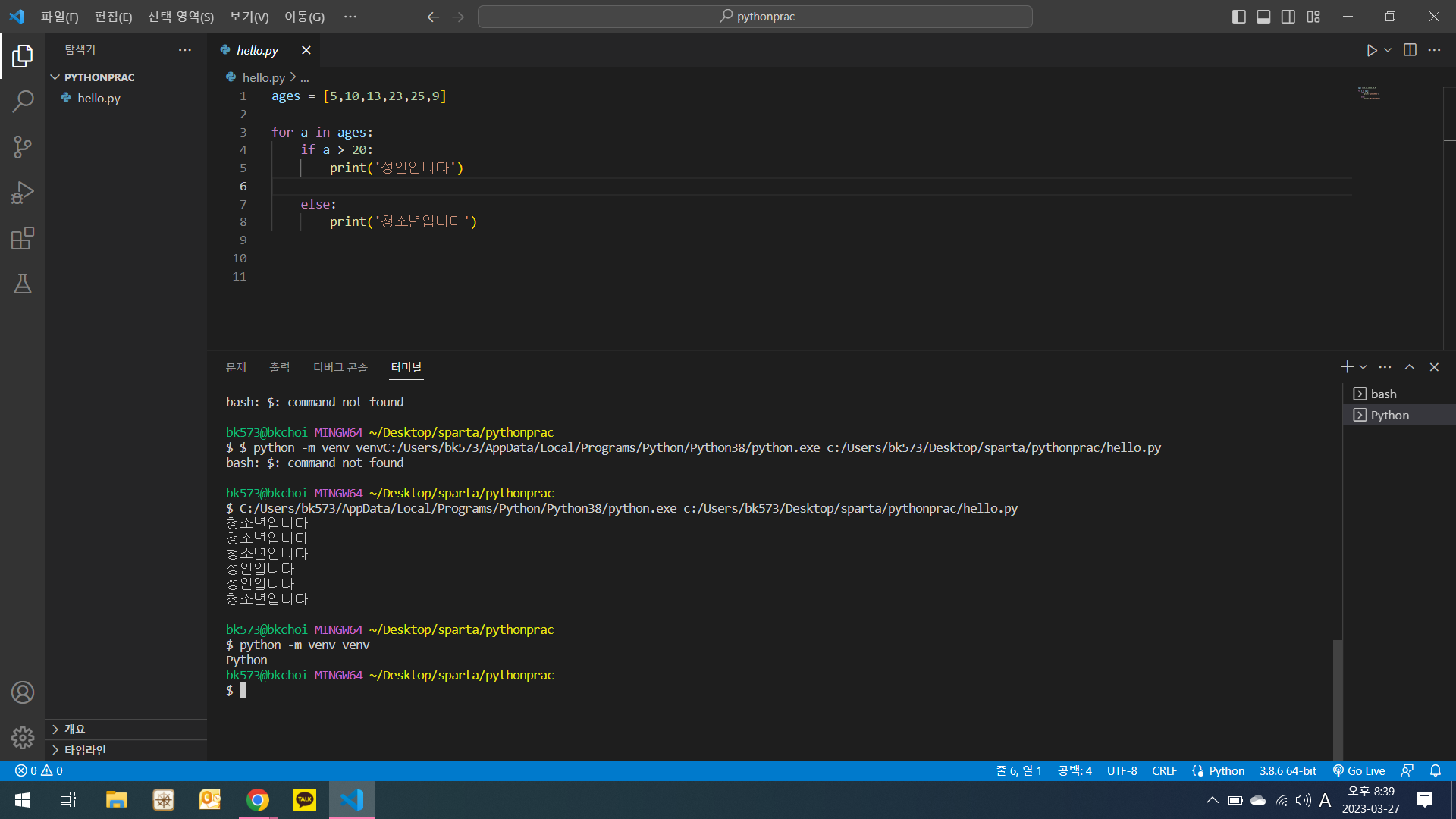This screenshot has width=1456, height=819.
Task: Open the 이동(G) menu
Action: 304,17
